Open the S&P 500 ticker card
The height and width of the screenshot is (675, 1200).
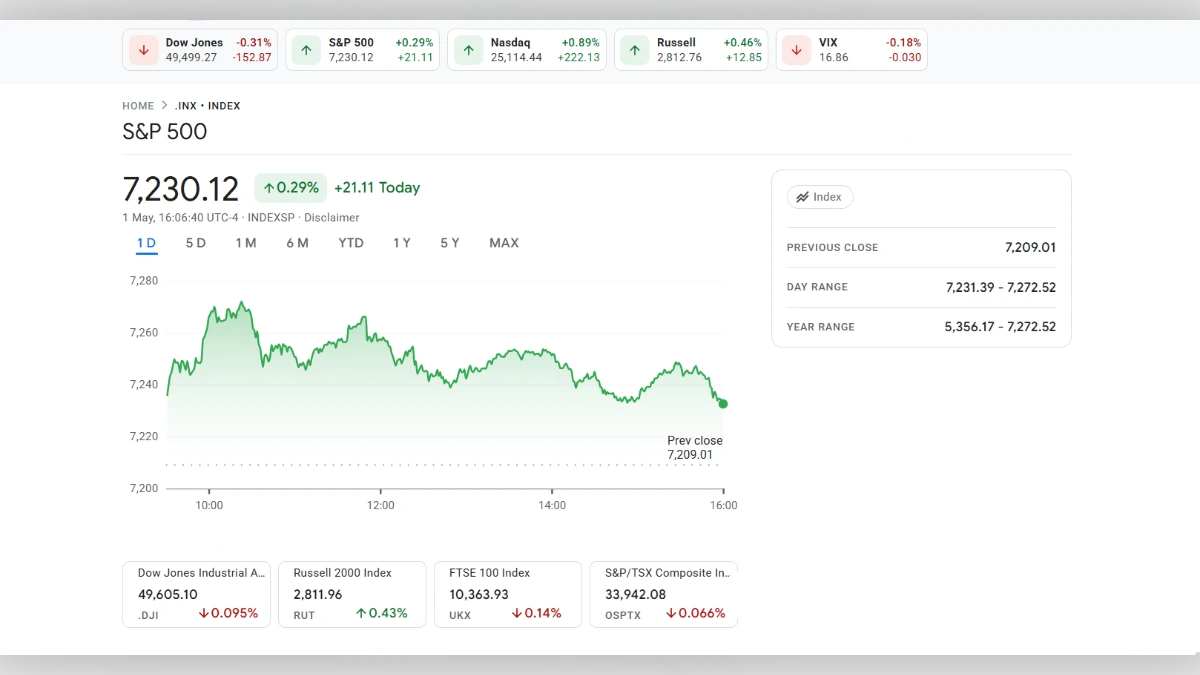363,50
